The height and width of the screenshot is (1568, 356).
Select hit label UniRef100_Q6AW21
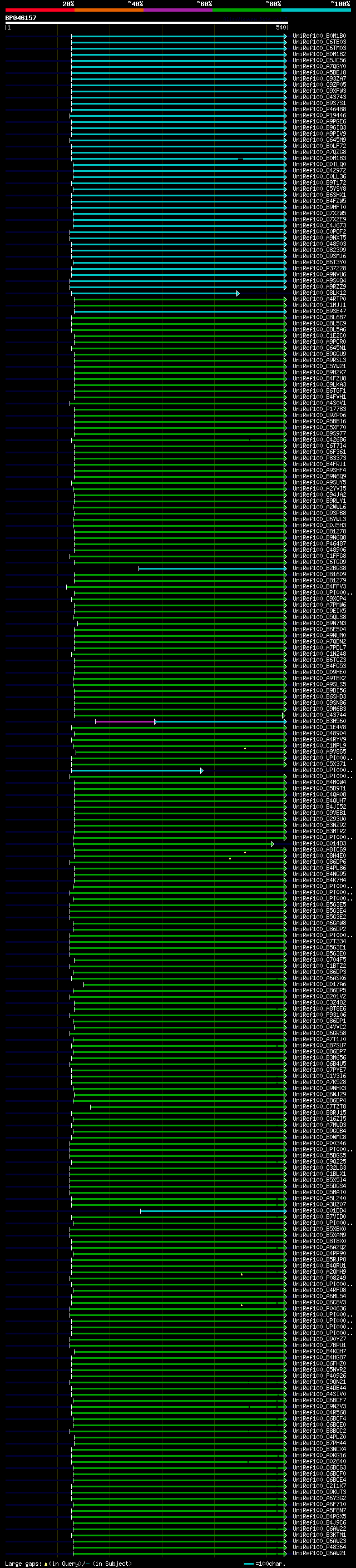pos(319,1554)
